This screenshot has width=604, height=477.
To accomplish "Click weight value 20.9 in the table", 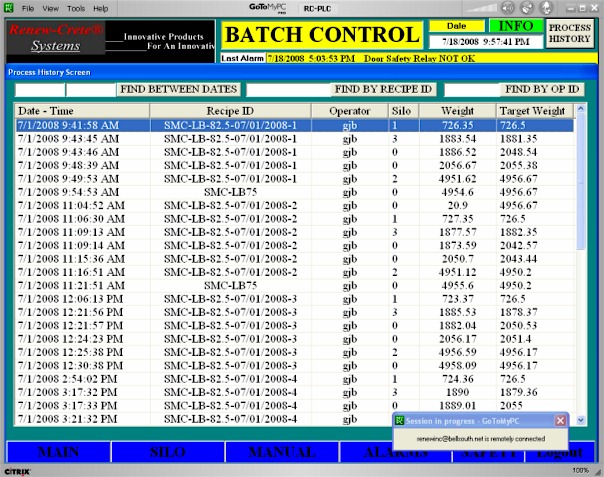I will (x=458, y=205).
